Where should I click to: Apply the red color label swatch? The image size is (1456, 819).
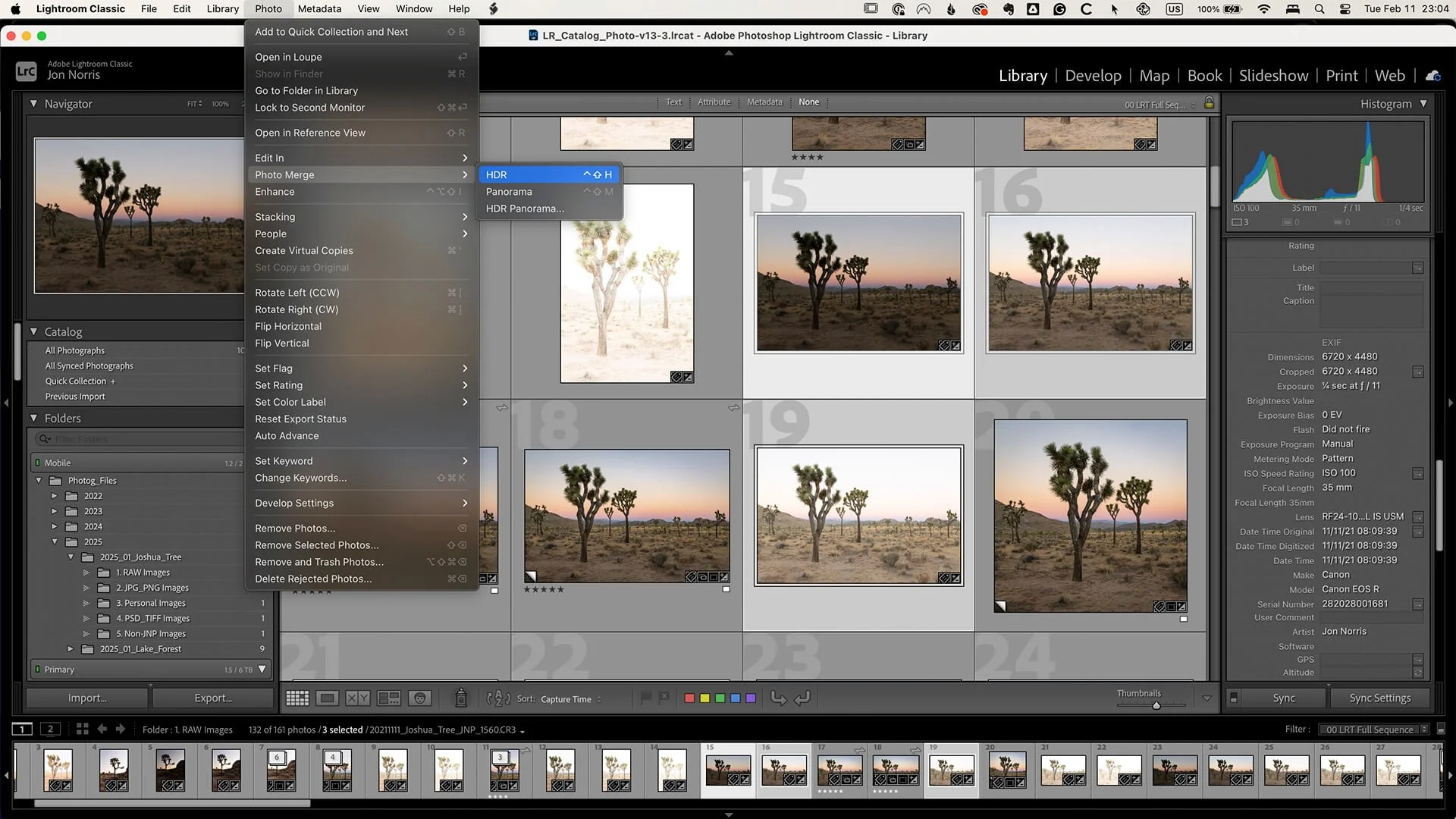pyautogui.click(x=689, y=698)
